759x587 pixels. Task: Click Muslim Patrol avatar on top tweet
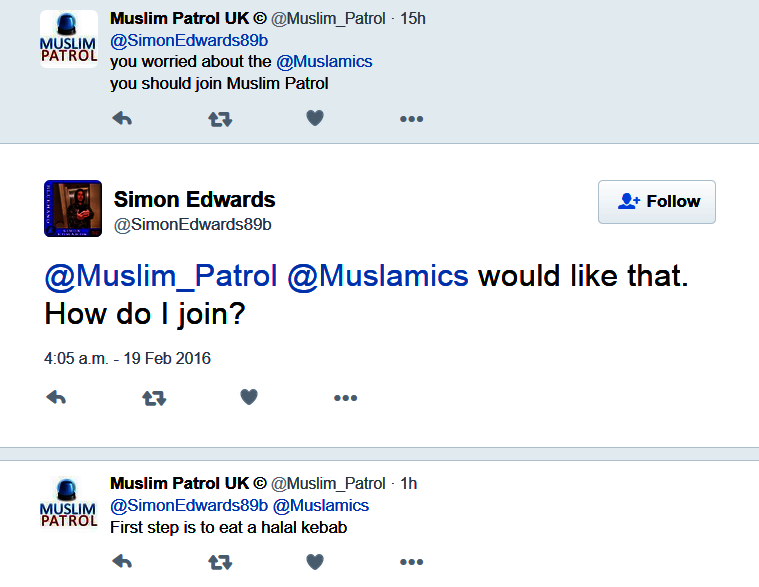[x=69, y=39]
